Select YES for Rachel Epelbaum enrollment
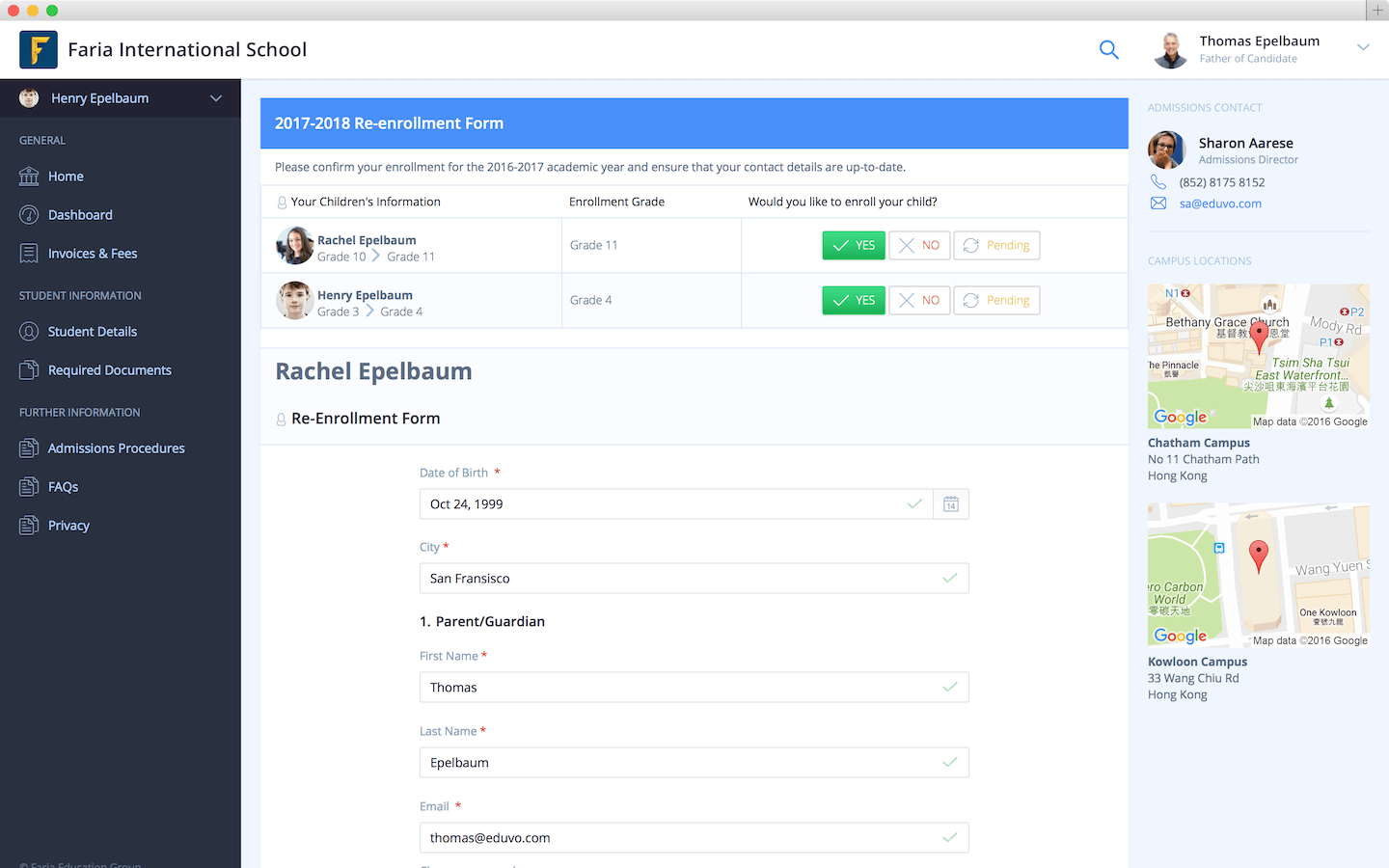The width and height of the screenshot is (1389, 868). [x=854, y=245]
